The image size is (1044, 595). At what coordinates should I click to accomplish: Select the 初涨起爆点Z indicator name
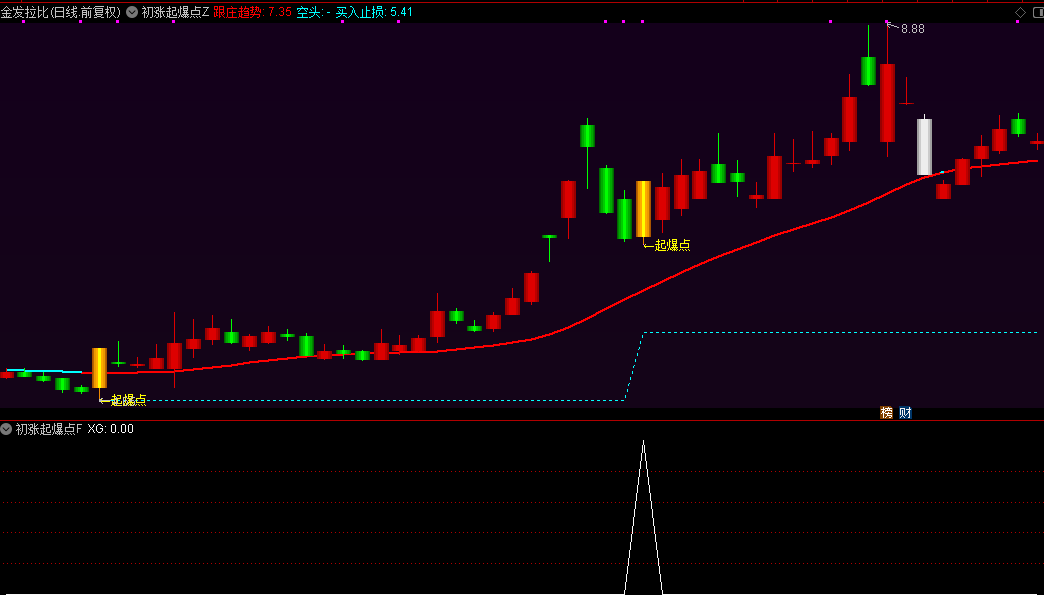tap(175, 12)
